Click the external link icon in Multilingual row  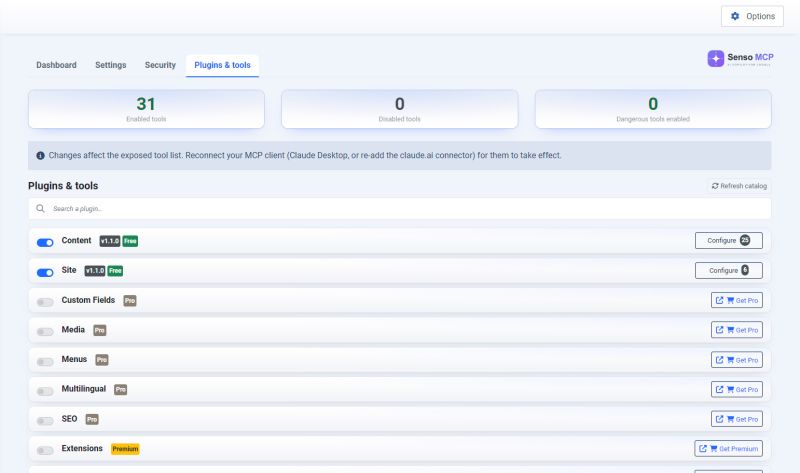tap(719, 390)
